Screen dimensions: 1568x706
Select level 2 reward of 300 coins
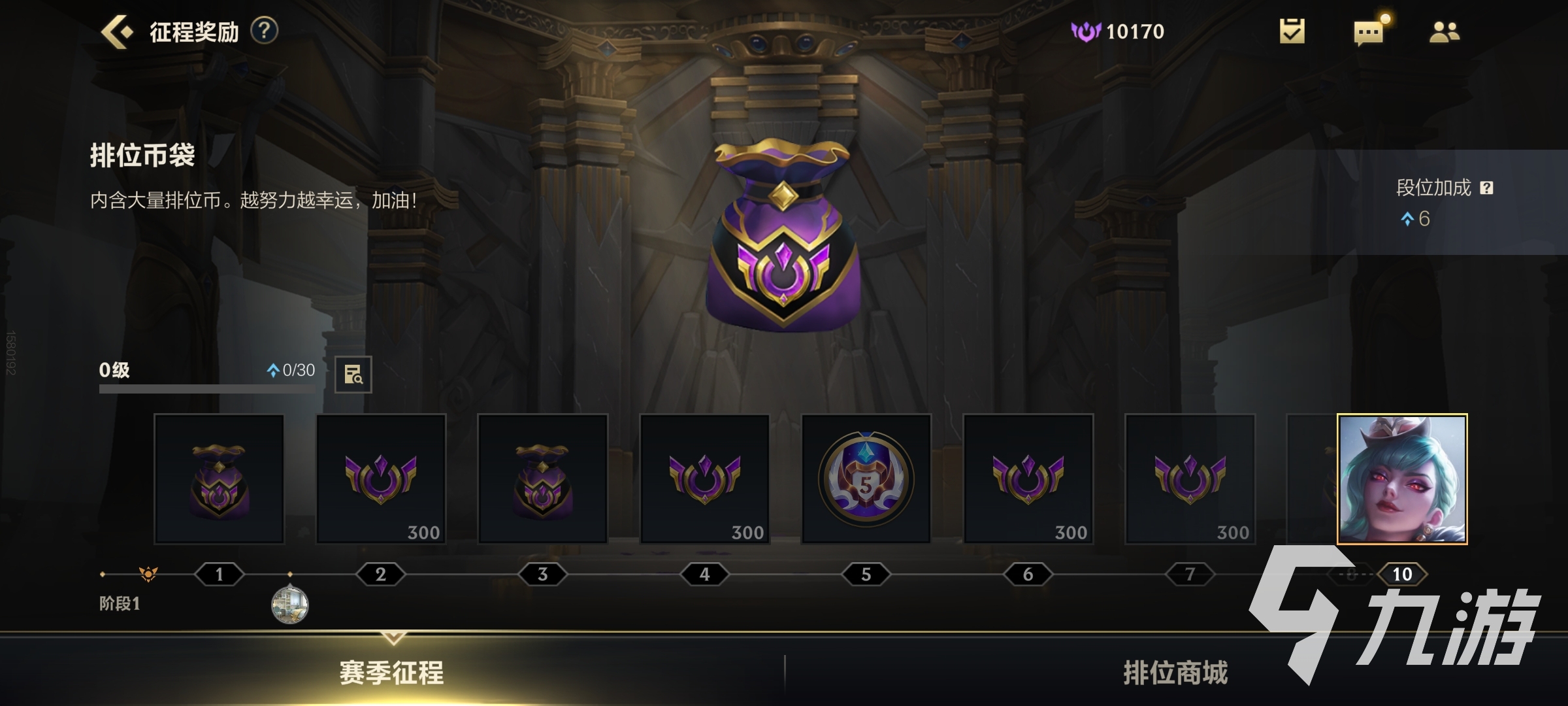click(381, 479)
